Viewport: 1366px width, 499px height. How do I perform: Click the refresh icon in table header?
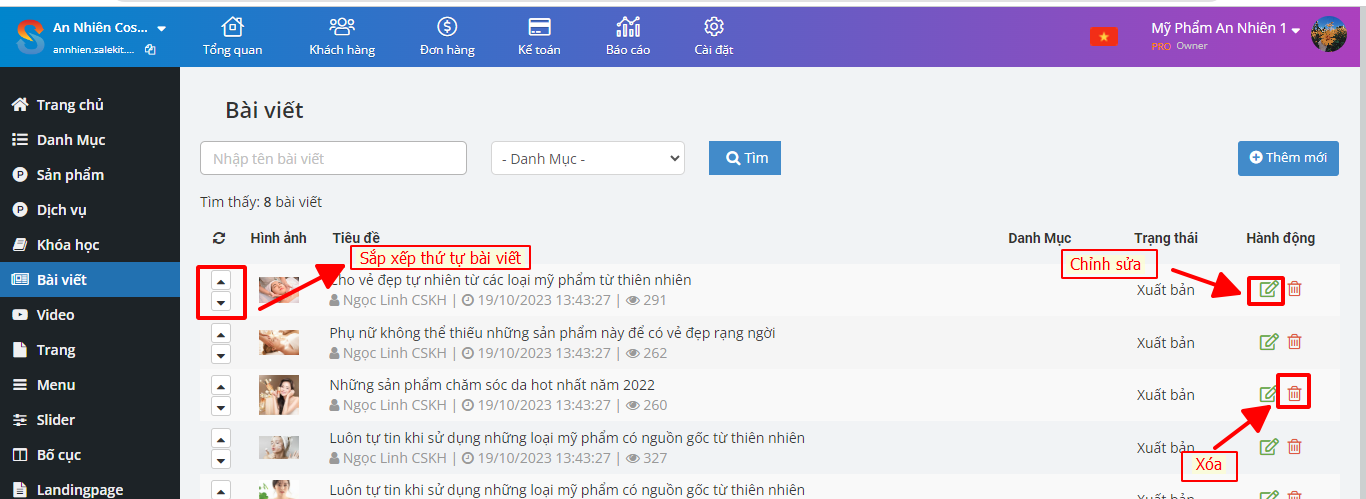pos(219,238)
